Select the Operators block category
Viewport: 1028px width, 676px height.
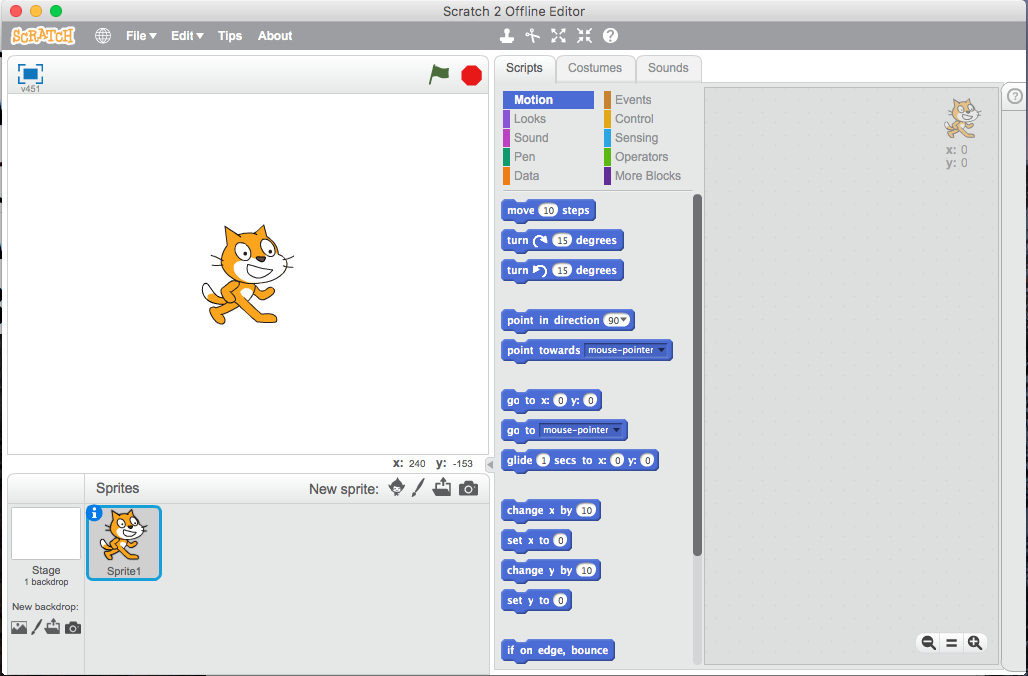point(641,157)
